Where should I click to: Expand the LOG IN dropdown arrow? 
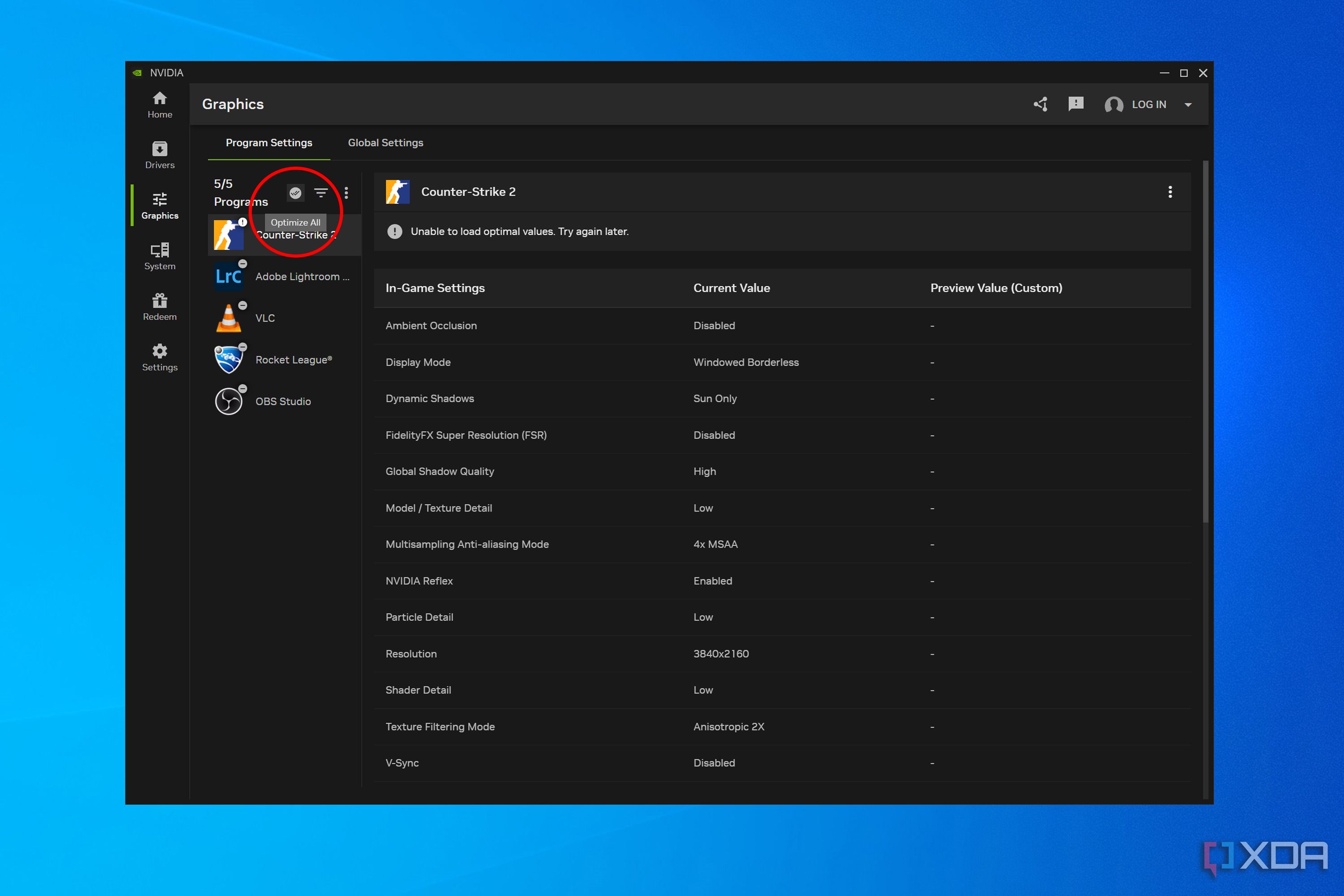point(1188,104)
